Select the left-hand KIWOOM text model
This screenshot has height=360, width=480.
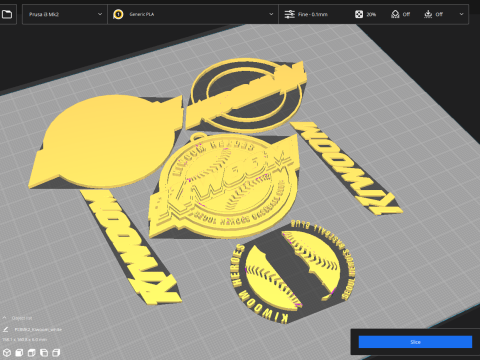130,247
